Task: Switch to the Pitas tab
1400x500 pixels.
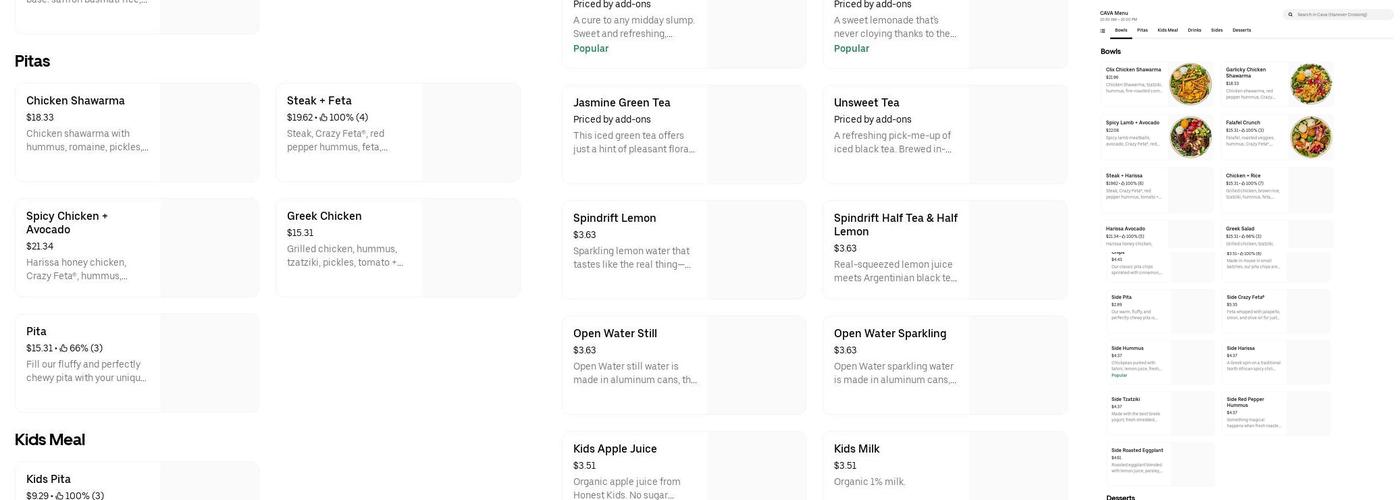Action: tap(1142, 30)
